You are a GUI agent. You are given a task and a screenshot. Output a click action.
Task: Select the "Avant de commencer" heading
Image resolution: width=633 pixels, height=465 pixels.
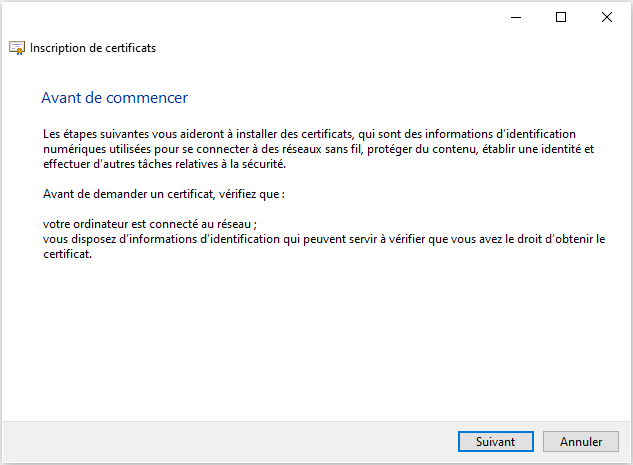[x=114, y=98]
